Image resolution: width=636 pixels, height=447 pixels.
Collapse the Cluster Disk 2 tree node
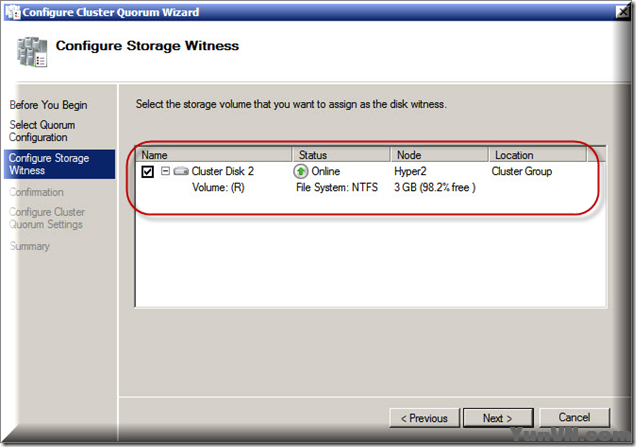pyautogui.click(x=166, y=172)
